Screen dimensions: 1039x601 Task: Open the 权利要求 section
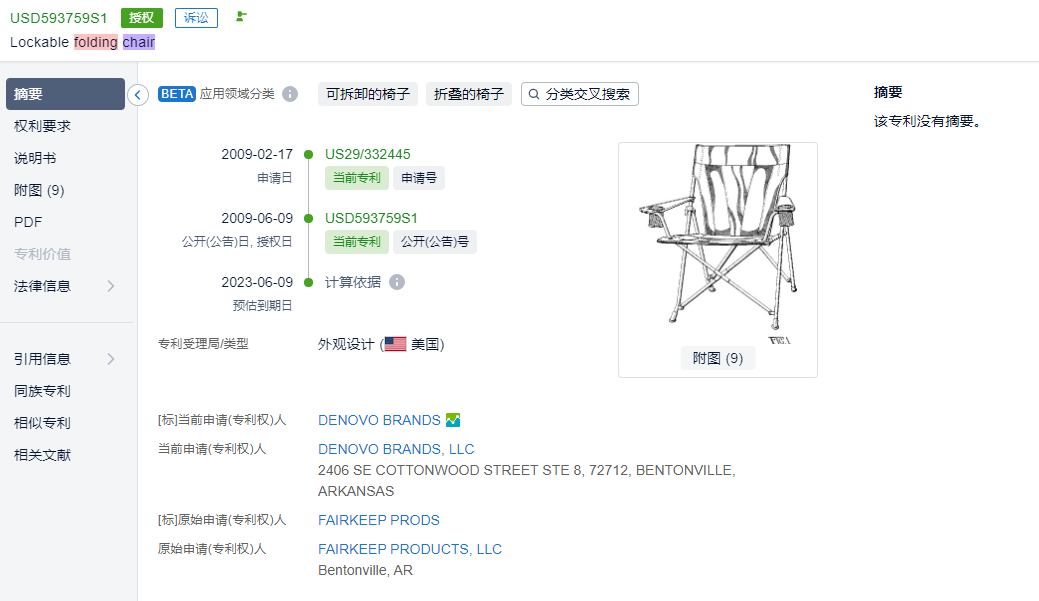(x=42, y=126)
